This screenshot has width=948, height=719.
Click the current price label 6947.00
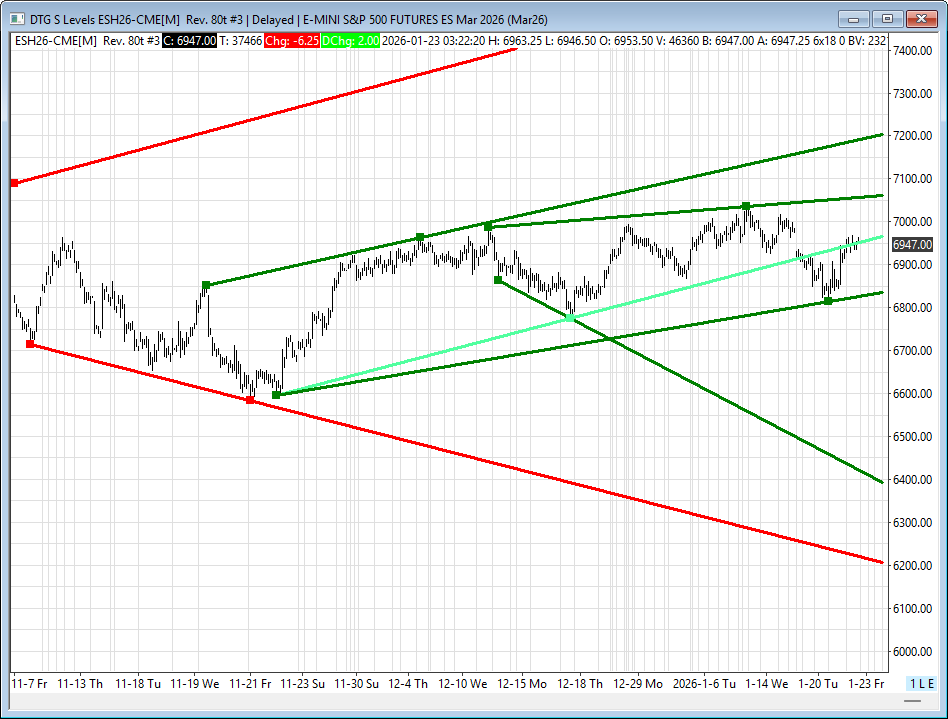coord(912,245)
